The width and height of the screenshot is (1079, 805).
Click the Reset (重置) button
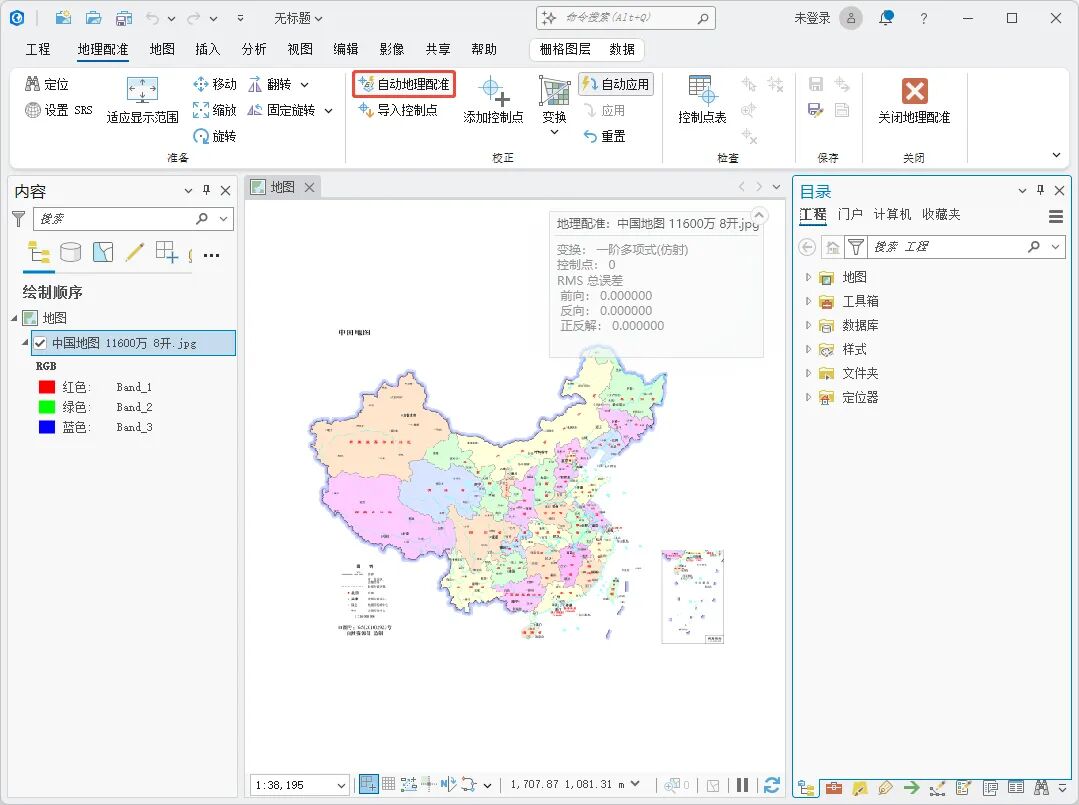click(x=604, y=136)
